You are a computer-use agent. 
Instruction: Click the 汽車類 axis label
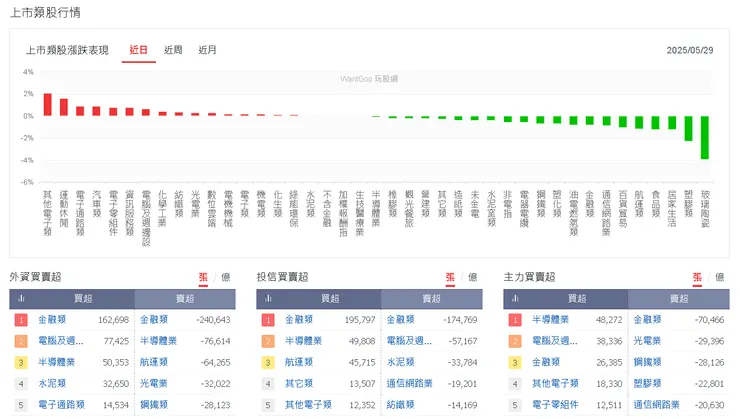coord(97,204)
